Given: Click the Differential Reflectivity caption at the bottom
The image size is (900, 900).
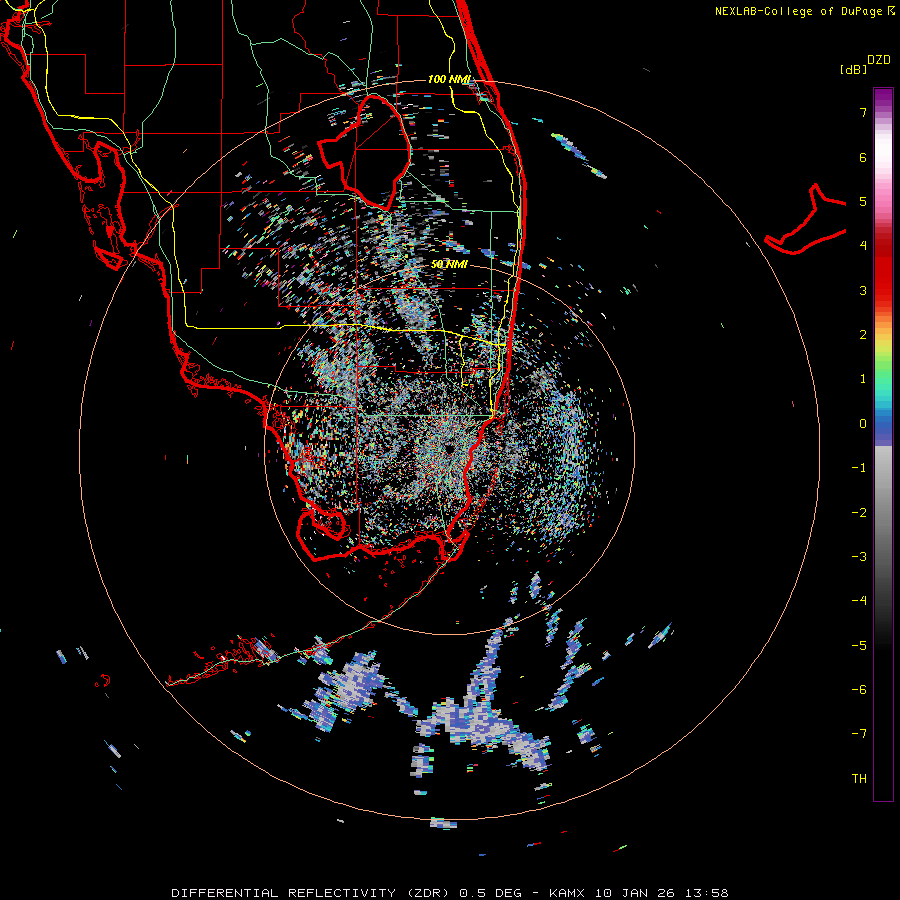Looking at the screenshot, I should tap(450, 893).
